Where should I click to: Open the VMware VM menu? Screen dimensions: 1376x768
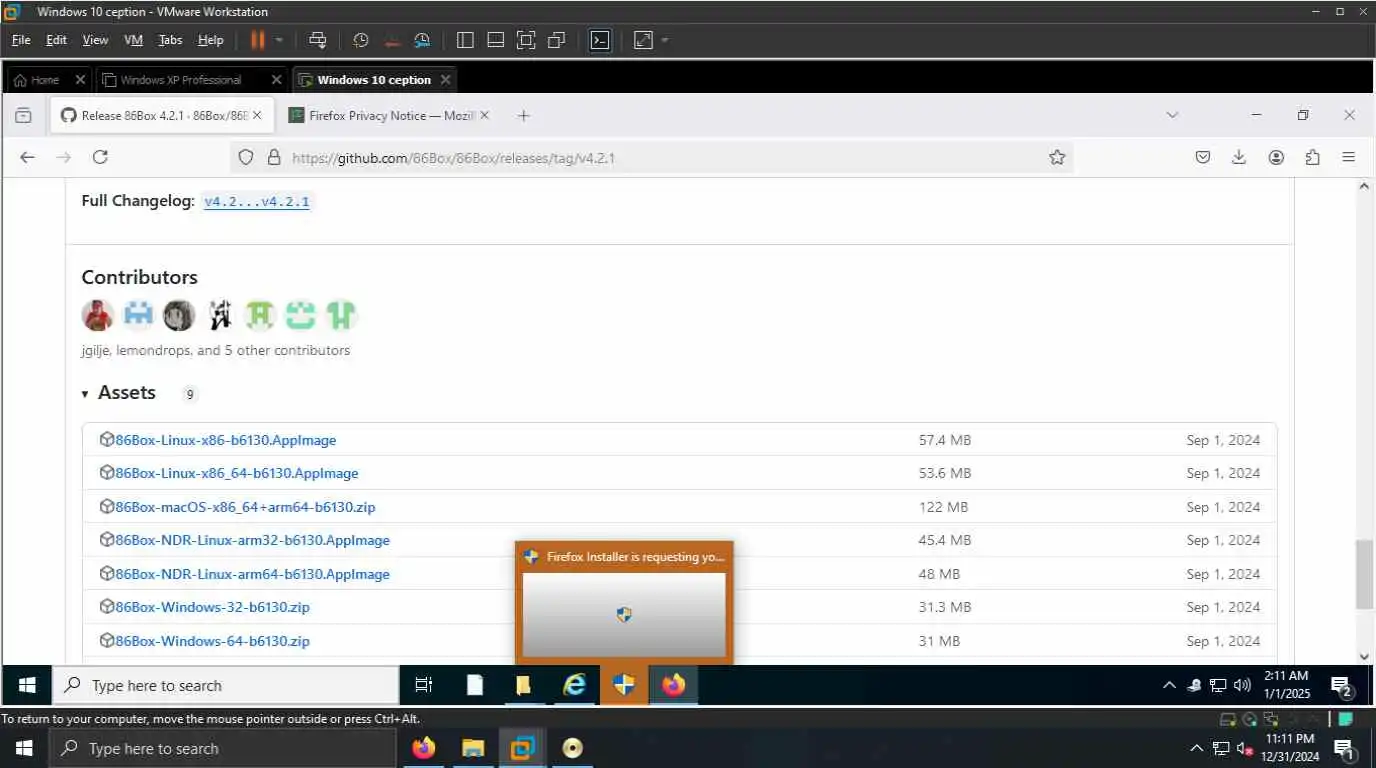[x=134, y=40]
